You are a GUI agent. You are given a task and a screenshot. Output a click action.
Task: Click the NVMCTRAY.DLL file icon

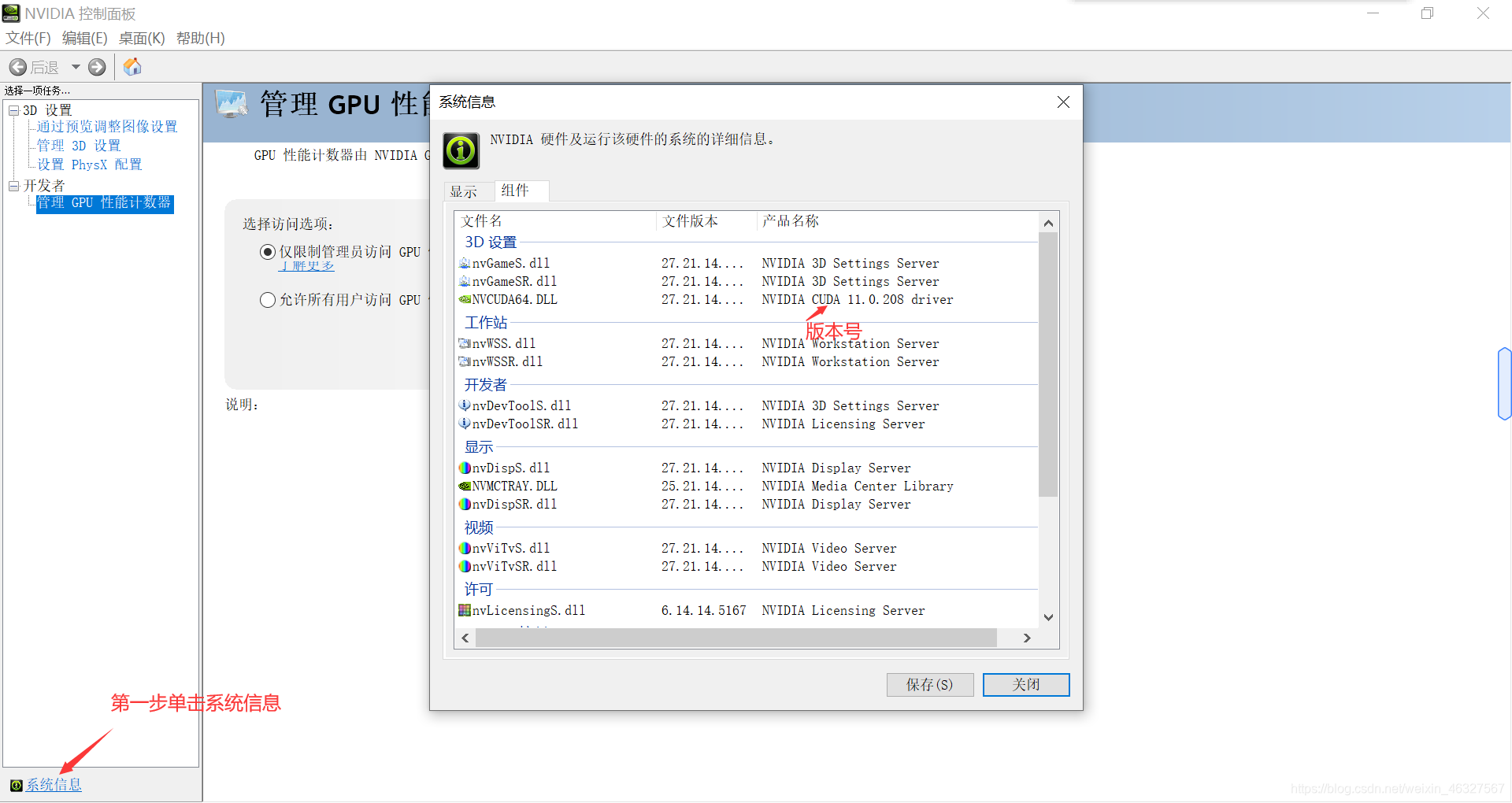[x=465, y=486]
